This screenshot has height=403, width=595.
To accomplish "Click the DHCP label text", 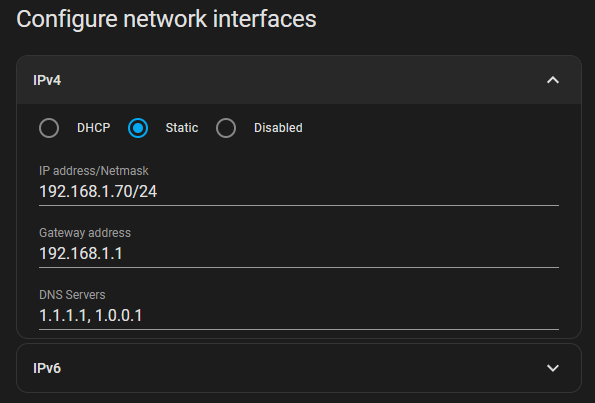I will point(93,128).
